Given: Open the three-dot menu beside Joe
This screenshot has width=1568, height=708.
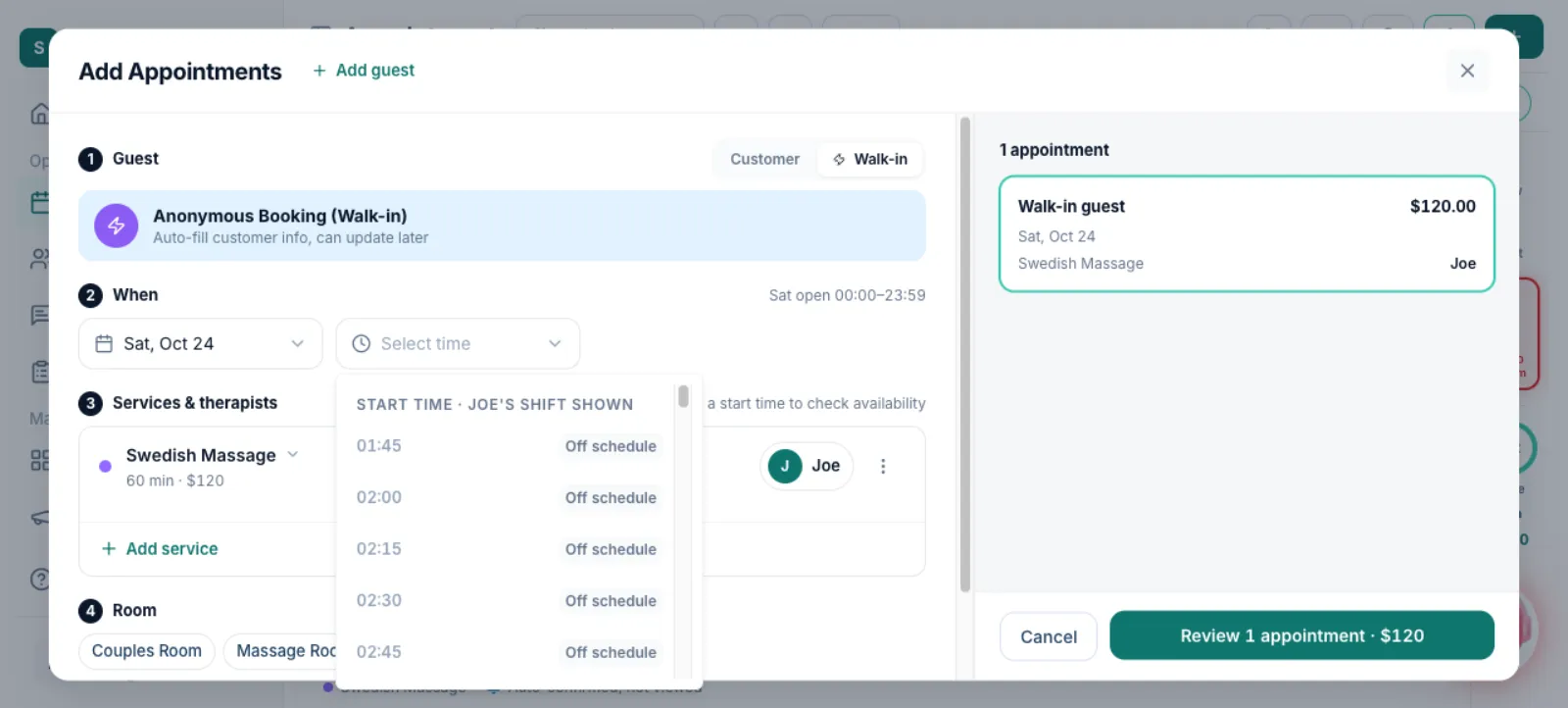Looking at the screenshot, I should coord(883,467).
